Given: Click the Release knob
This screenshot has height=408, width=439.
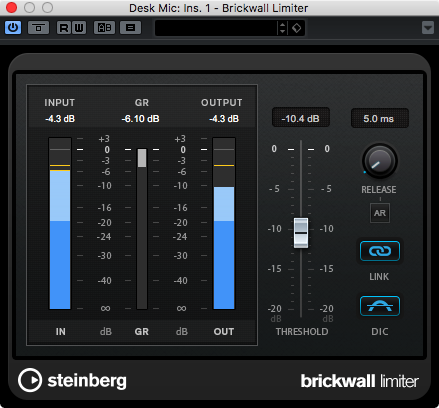Looking at the screenshot, I should (379, 162).
